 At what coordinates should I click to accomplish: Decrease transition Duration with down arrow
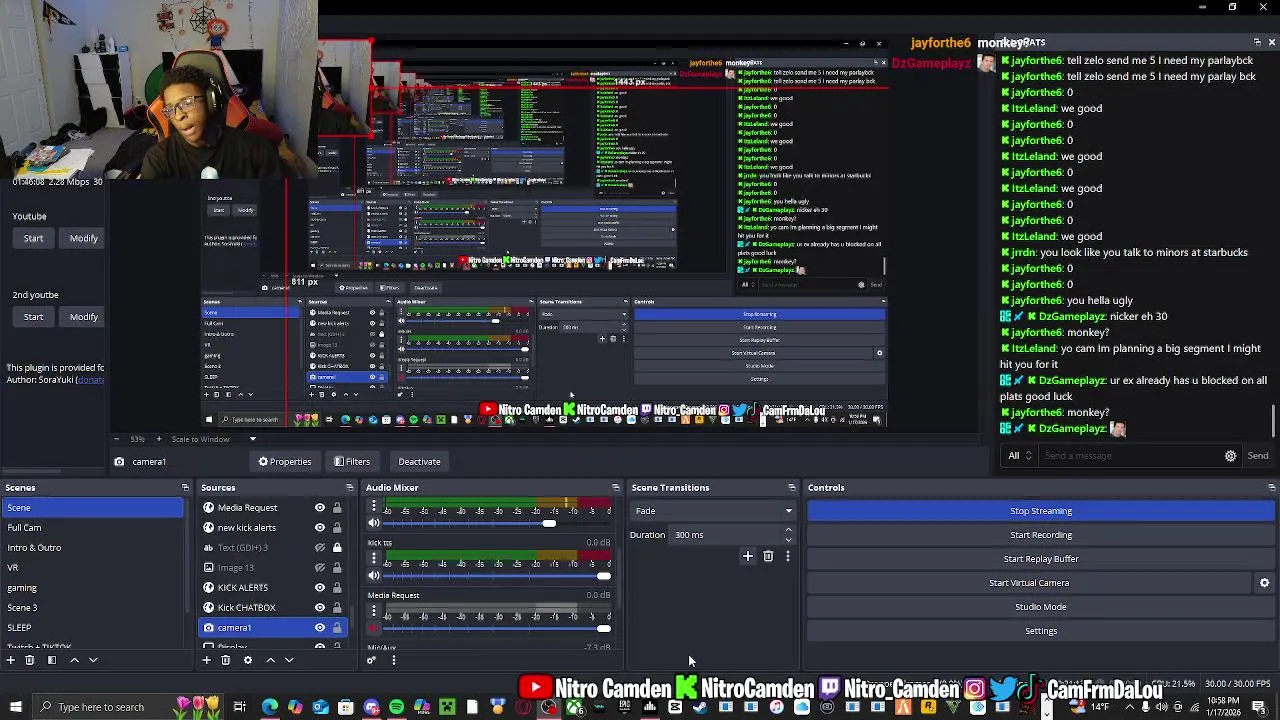[789, 540]
